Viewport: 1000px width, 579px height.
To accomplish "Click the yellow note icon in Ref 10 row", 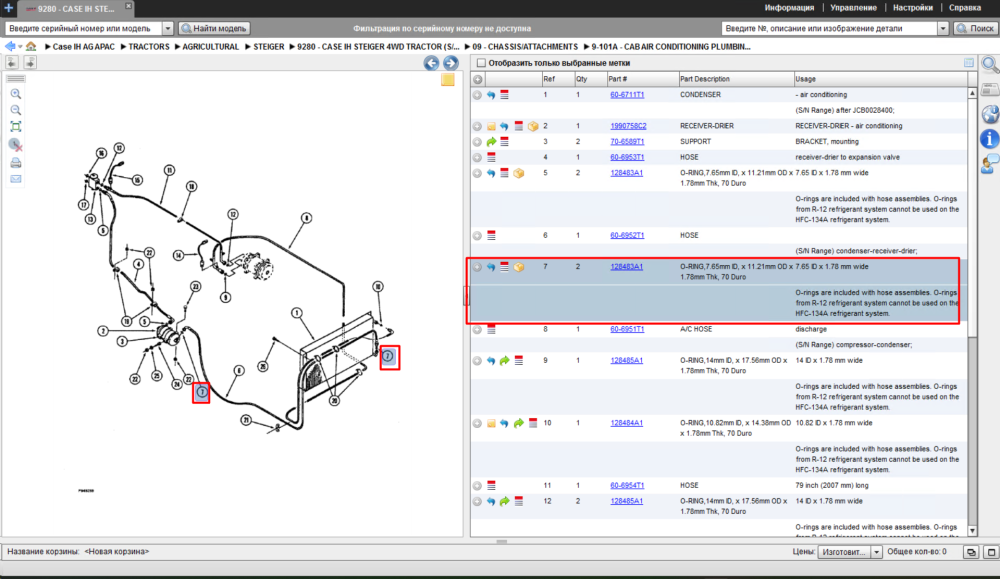I will [x=491, y=423].
